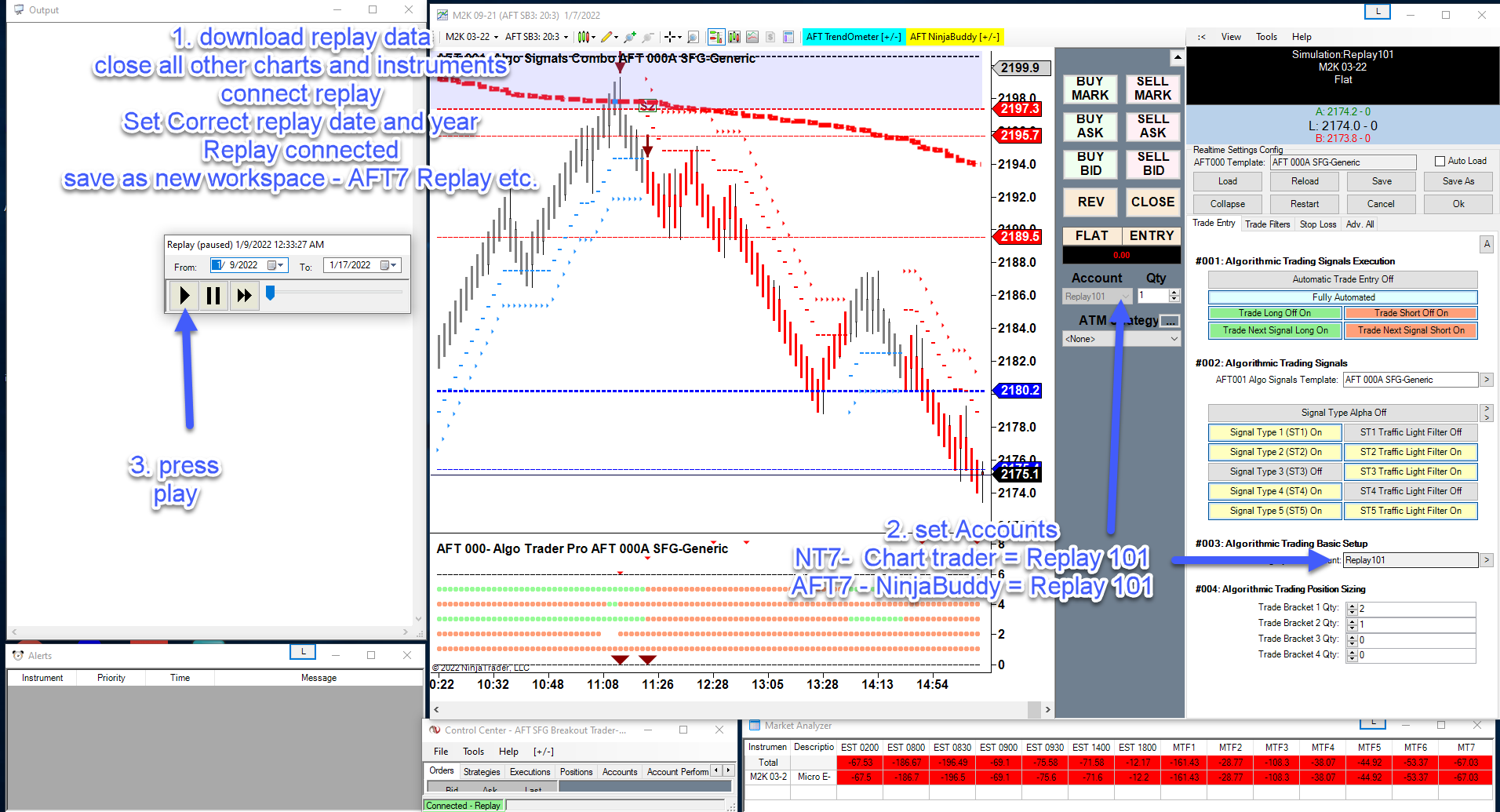Click the replay position slider handle
Image resolution: width=1500 pixels, height=812 pixels.
271,293
